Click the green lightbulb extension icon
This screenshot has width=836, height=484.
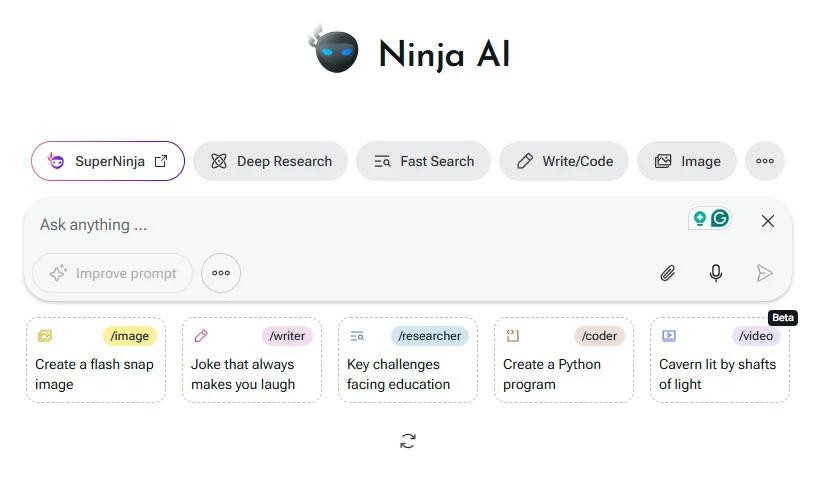point(700,218)
